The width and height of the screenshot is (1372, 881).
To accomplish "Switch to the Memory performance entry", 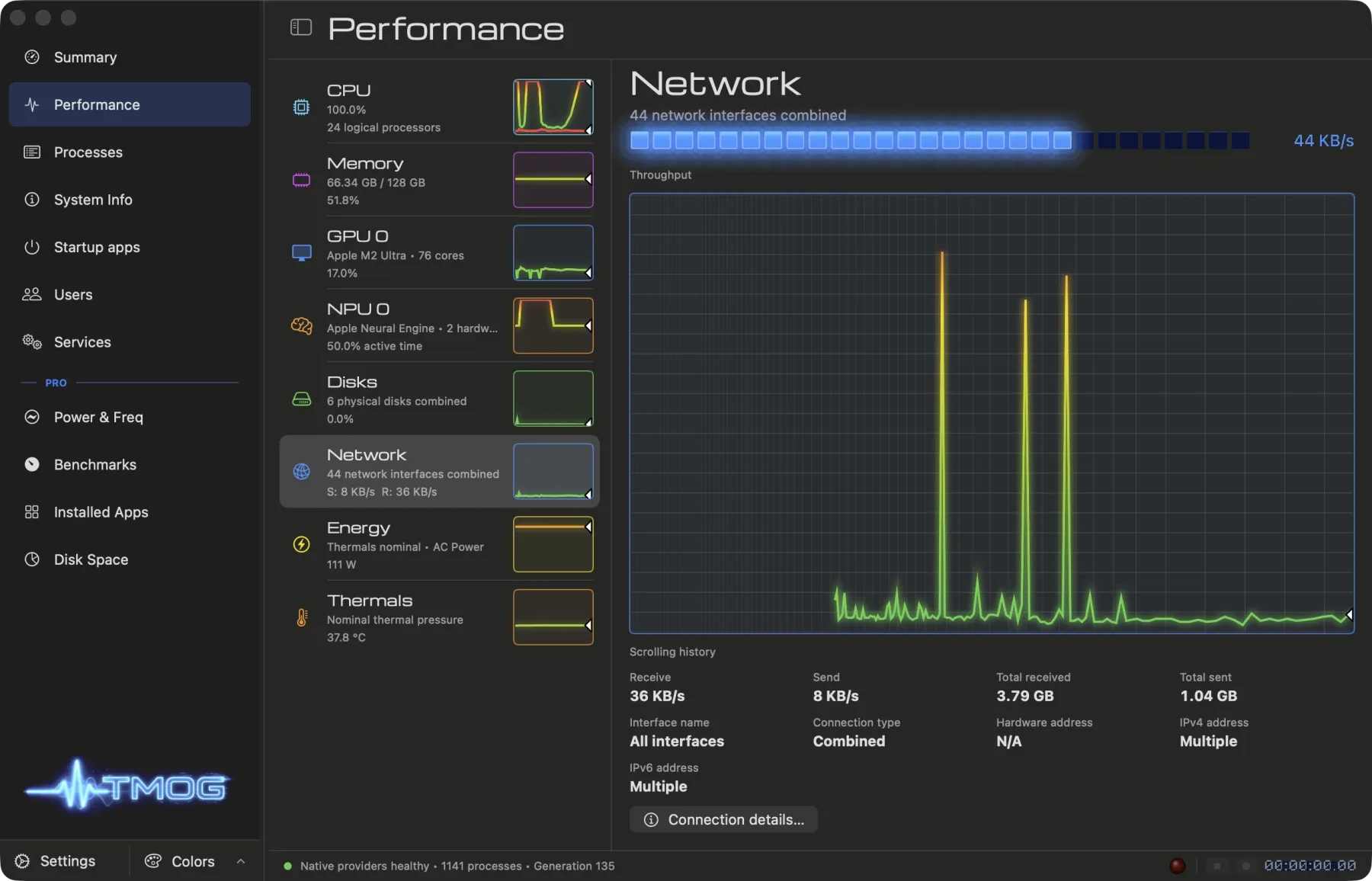I will [x=439, y=181].
